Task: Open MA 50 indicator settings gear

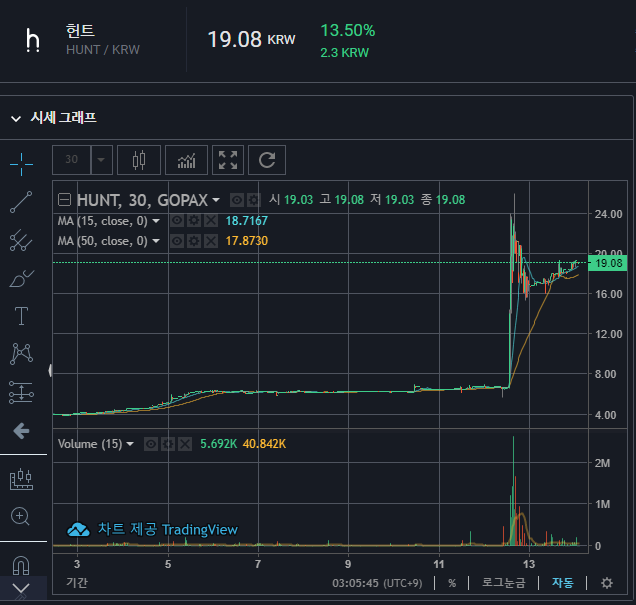Action: (194, 241)
